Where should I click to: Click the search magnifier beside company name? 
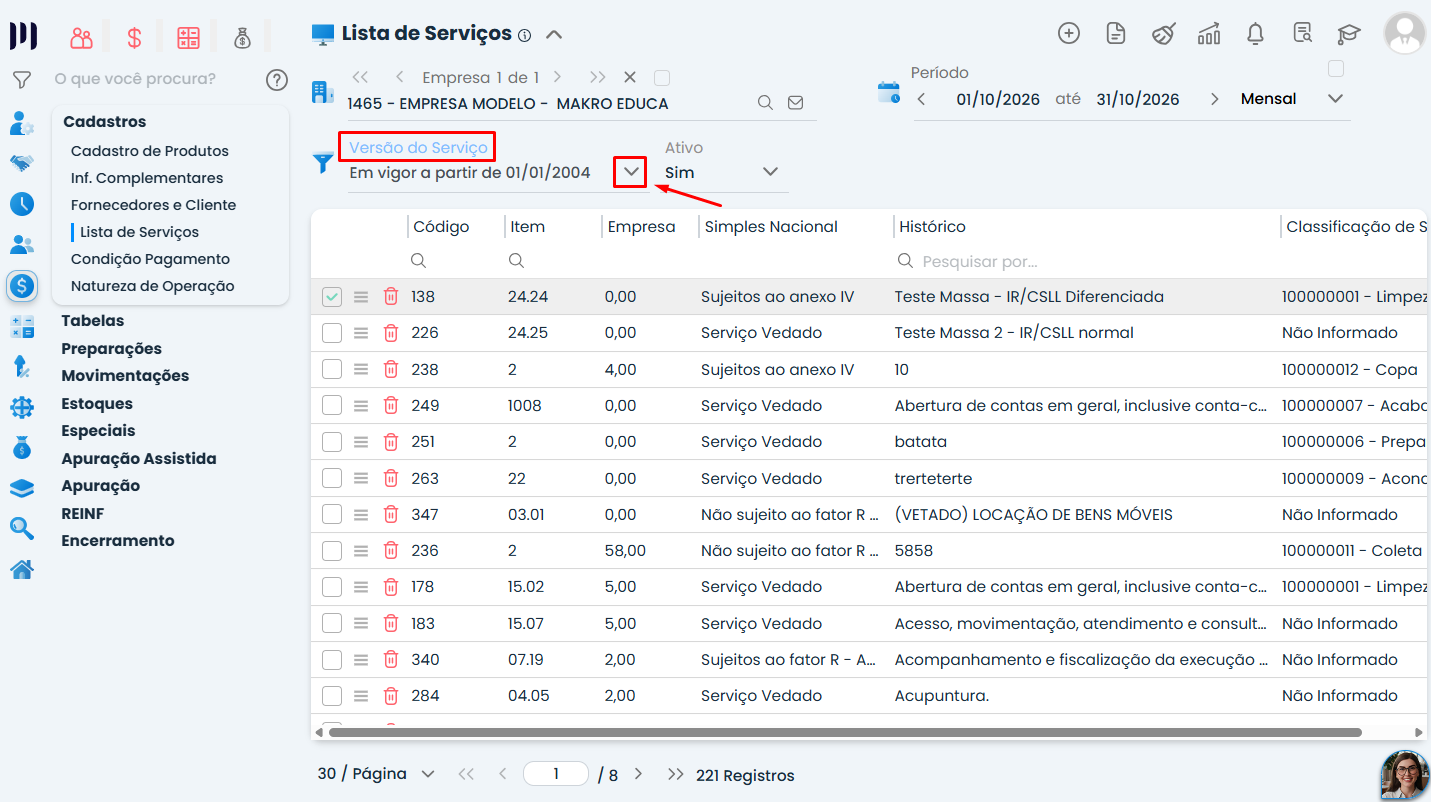pos(765,102)
